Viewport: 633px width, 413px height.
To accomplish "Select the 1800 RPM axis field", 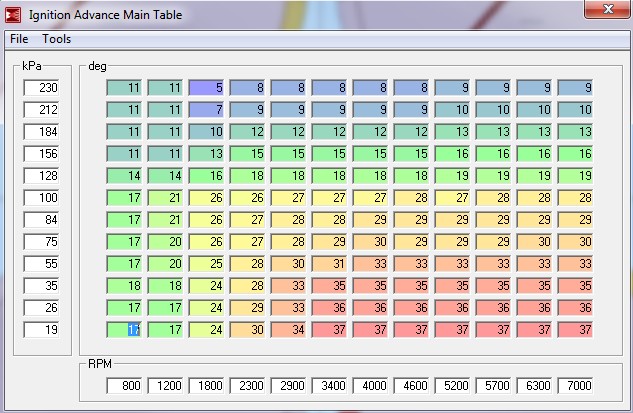I will point(206,386).
